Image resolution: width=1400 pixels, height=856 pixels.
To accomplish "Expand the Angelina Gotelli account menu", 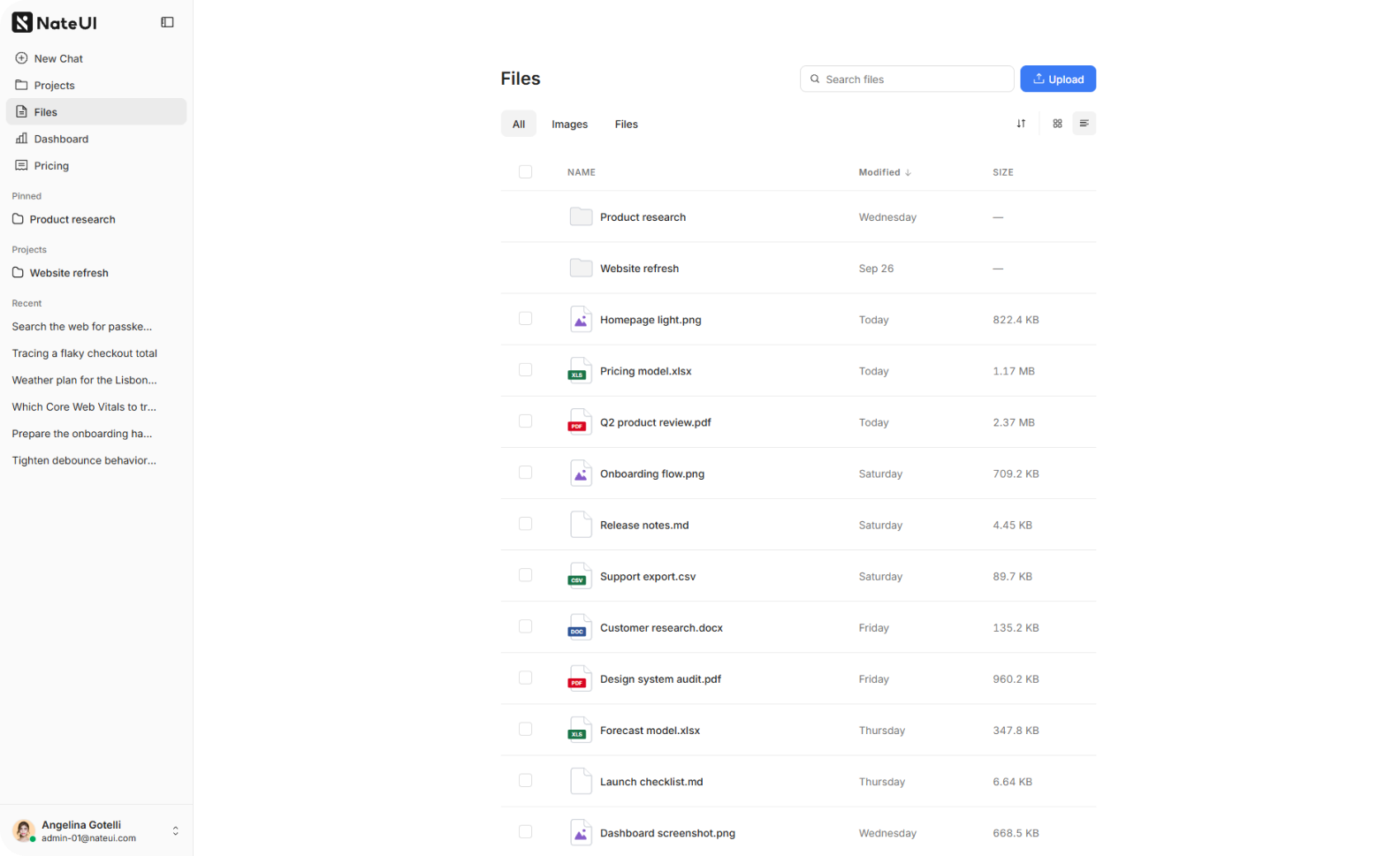I will [x=96, y=830].
